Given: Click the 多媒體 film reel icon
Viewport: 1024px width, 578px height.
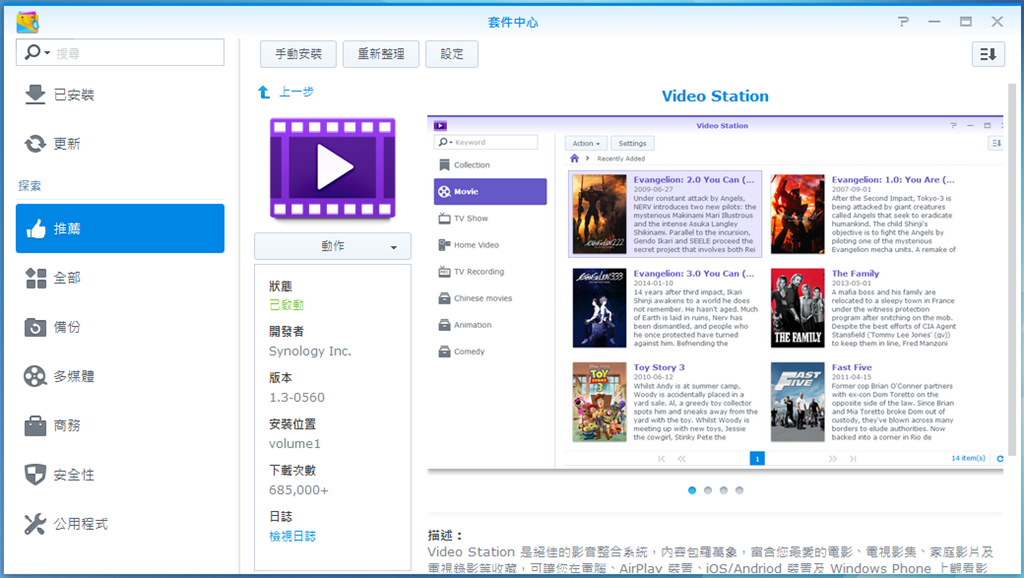Looking at the screenshot, I should pyautogui.click(x=35, y=376).
